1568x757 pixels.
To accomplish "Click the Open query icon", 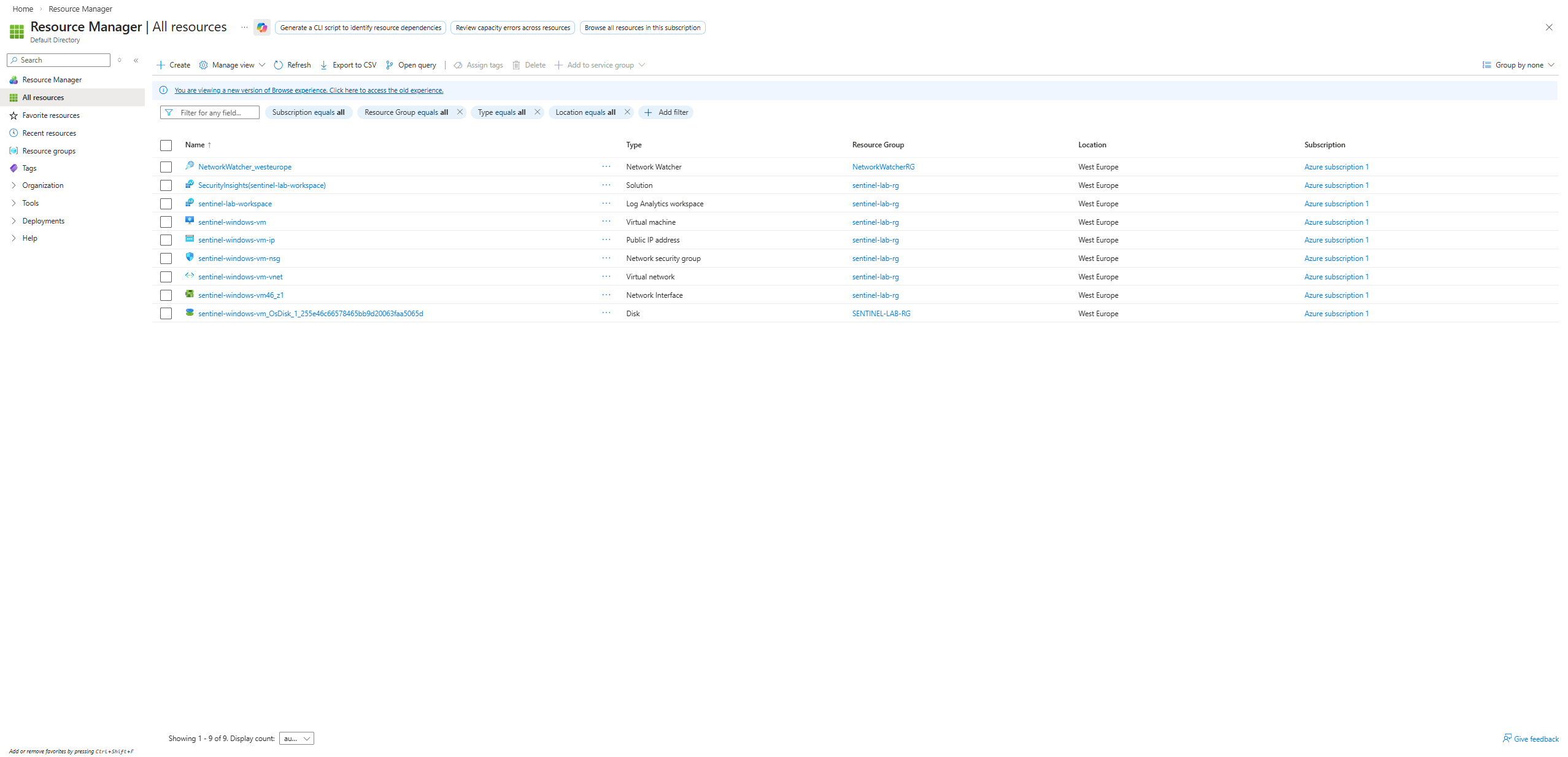I will pyautogui.click(x=389, y=65).
